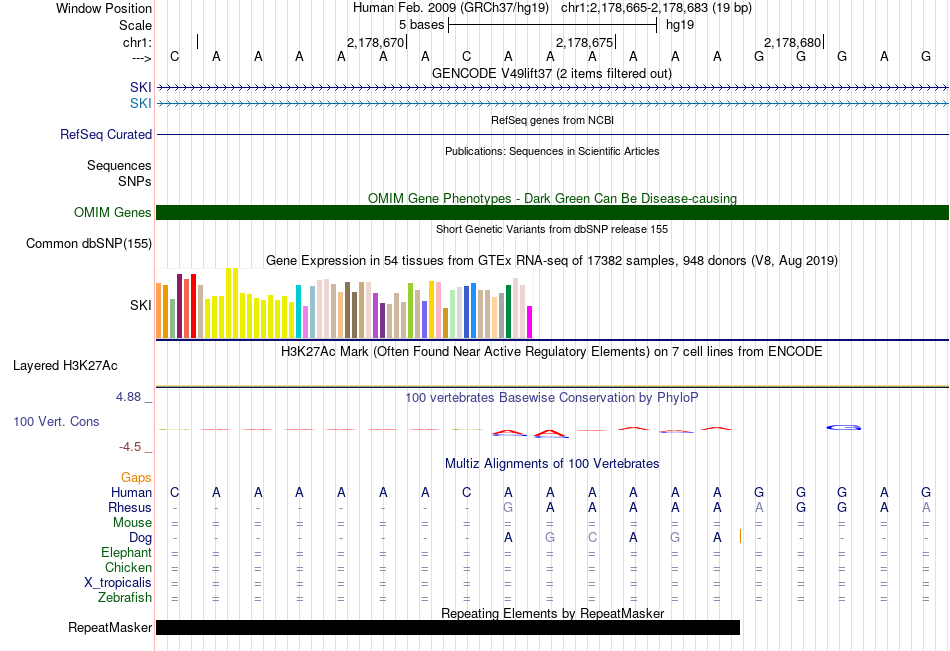Select the RepeatMasker label at the left
The height and width of the screenshot is (651, 950).
pos(110,627)
